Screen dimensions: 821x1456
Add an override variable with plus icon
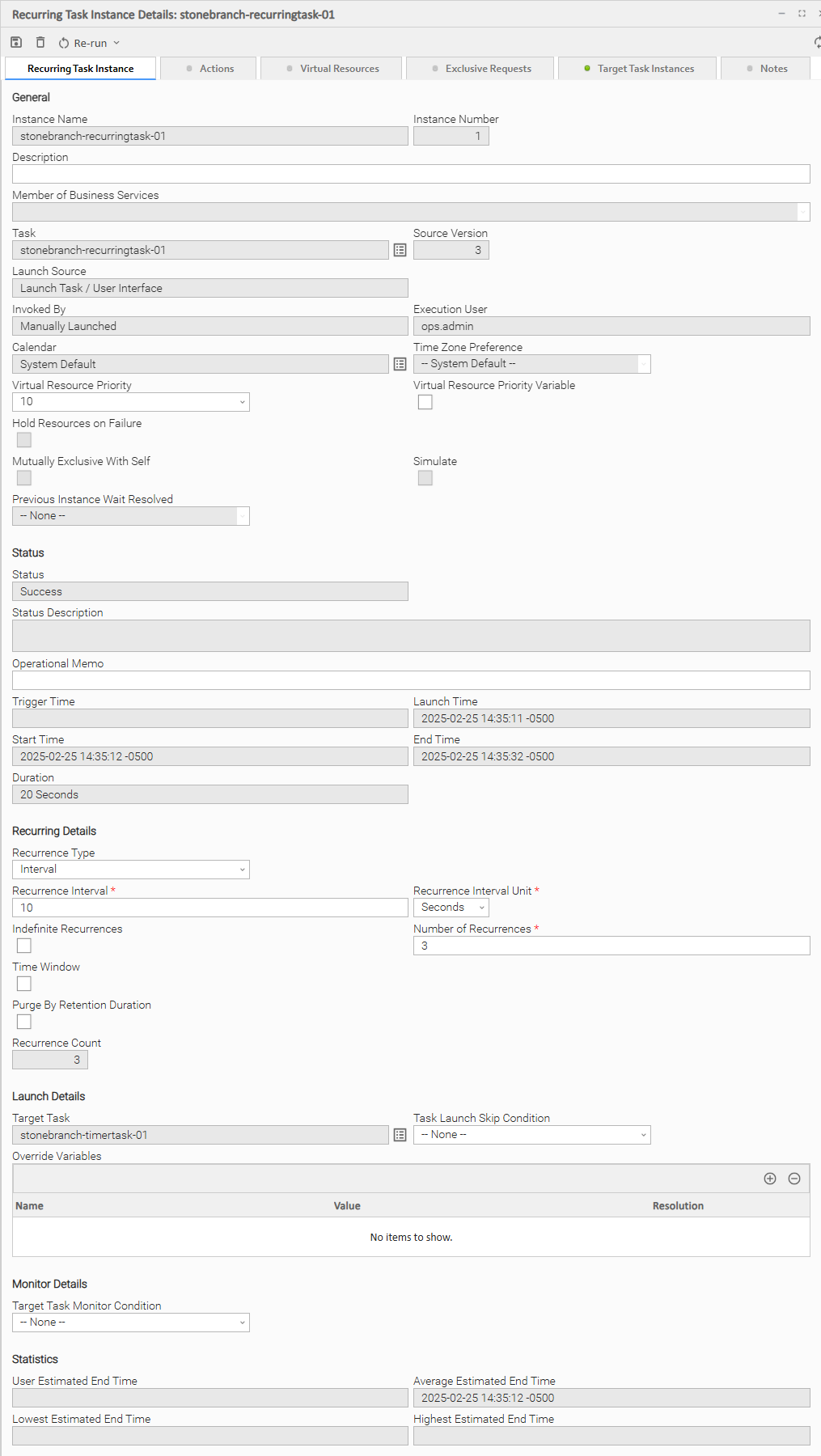(770, 1179)
